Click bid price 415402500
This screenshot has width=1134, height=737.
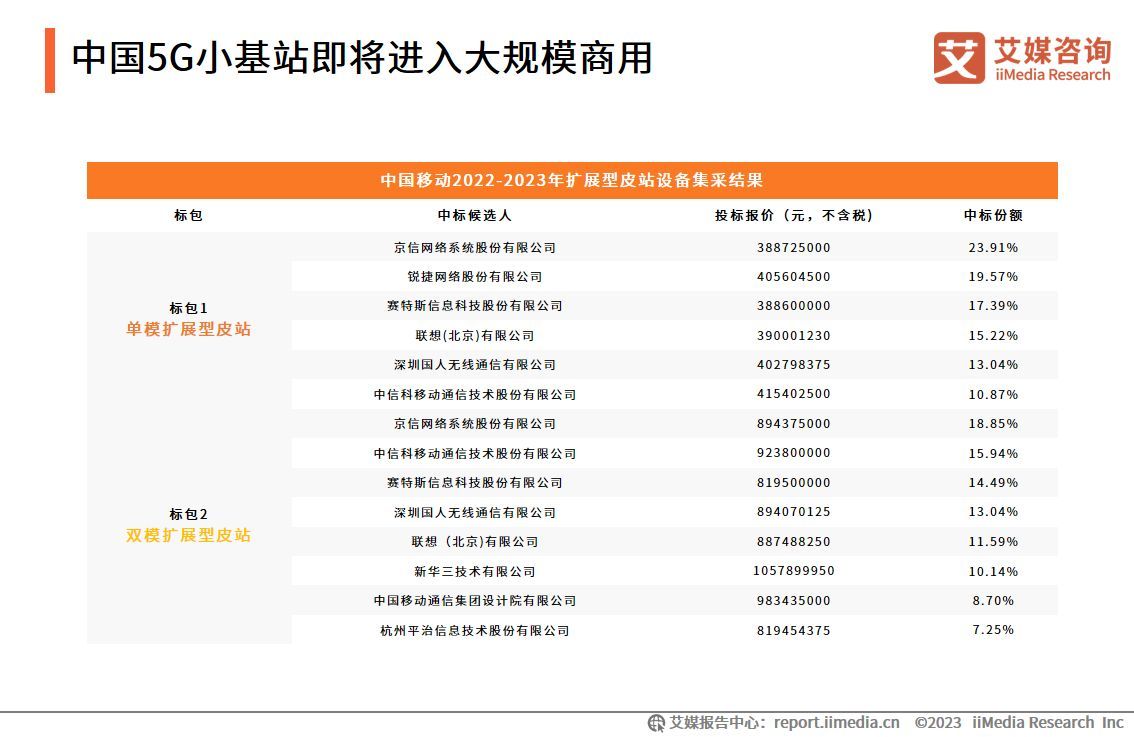[x=794, y=394]
